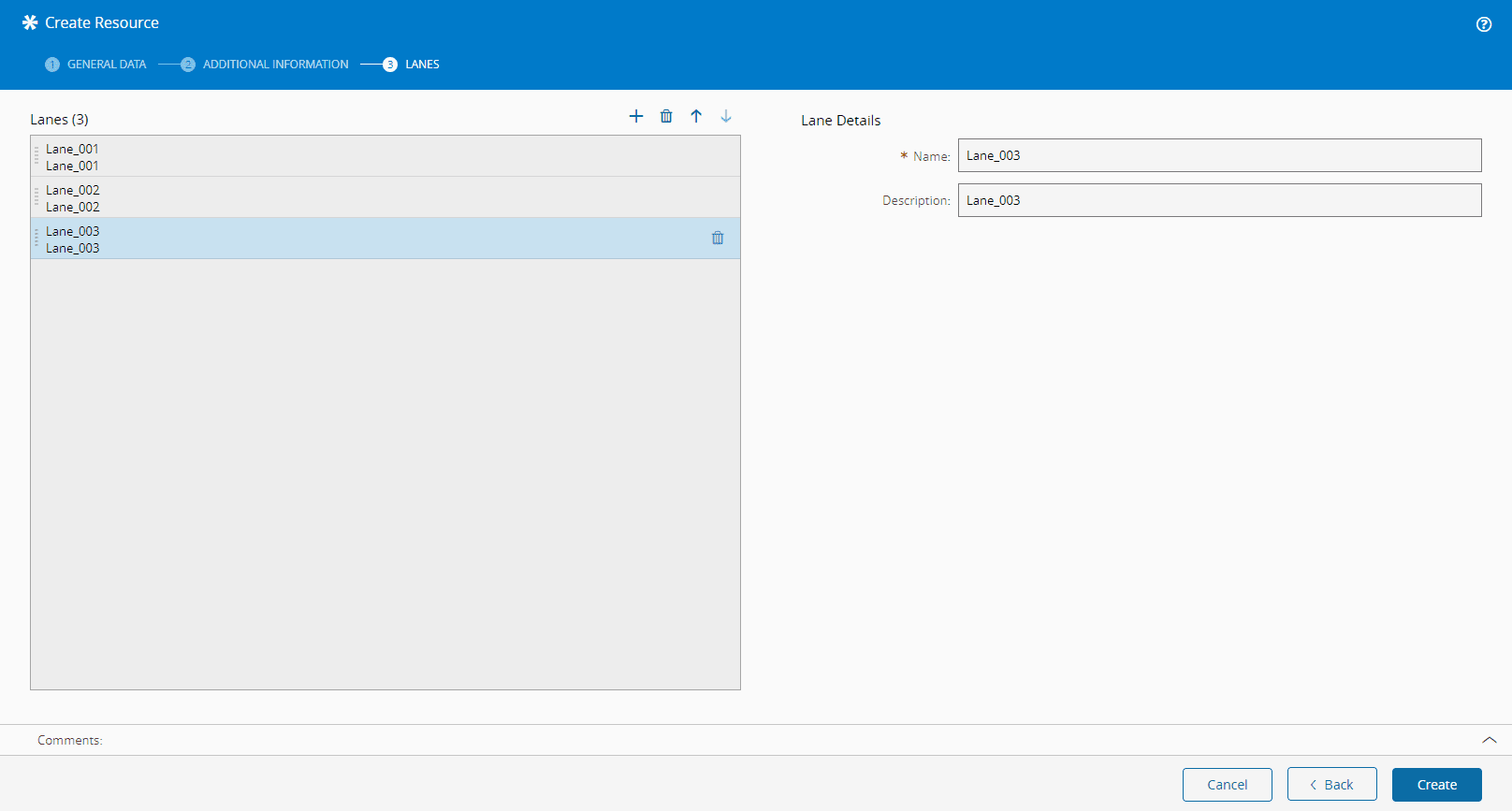Click the drag handle of Lane_002
The width and height of the screenshot is (1512, 811).
point(36,197)
